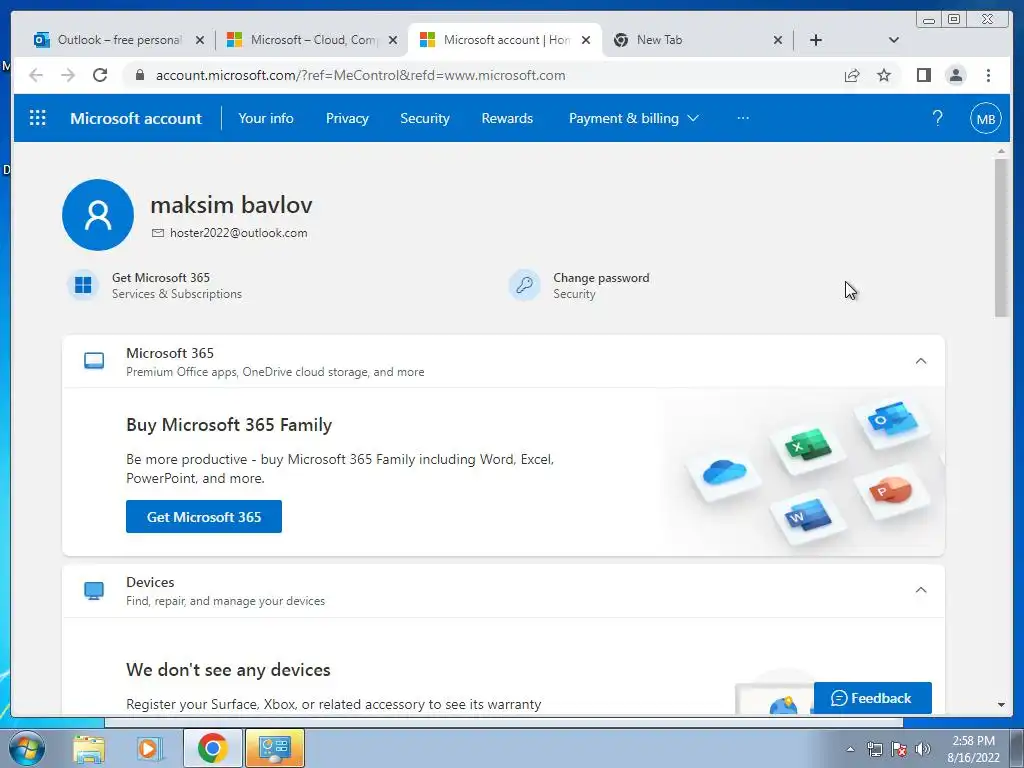The height and width of the screenshot is (768, 1024).
Task: Collapse the Microsoft 365 section
Action: coord(921,361)
